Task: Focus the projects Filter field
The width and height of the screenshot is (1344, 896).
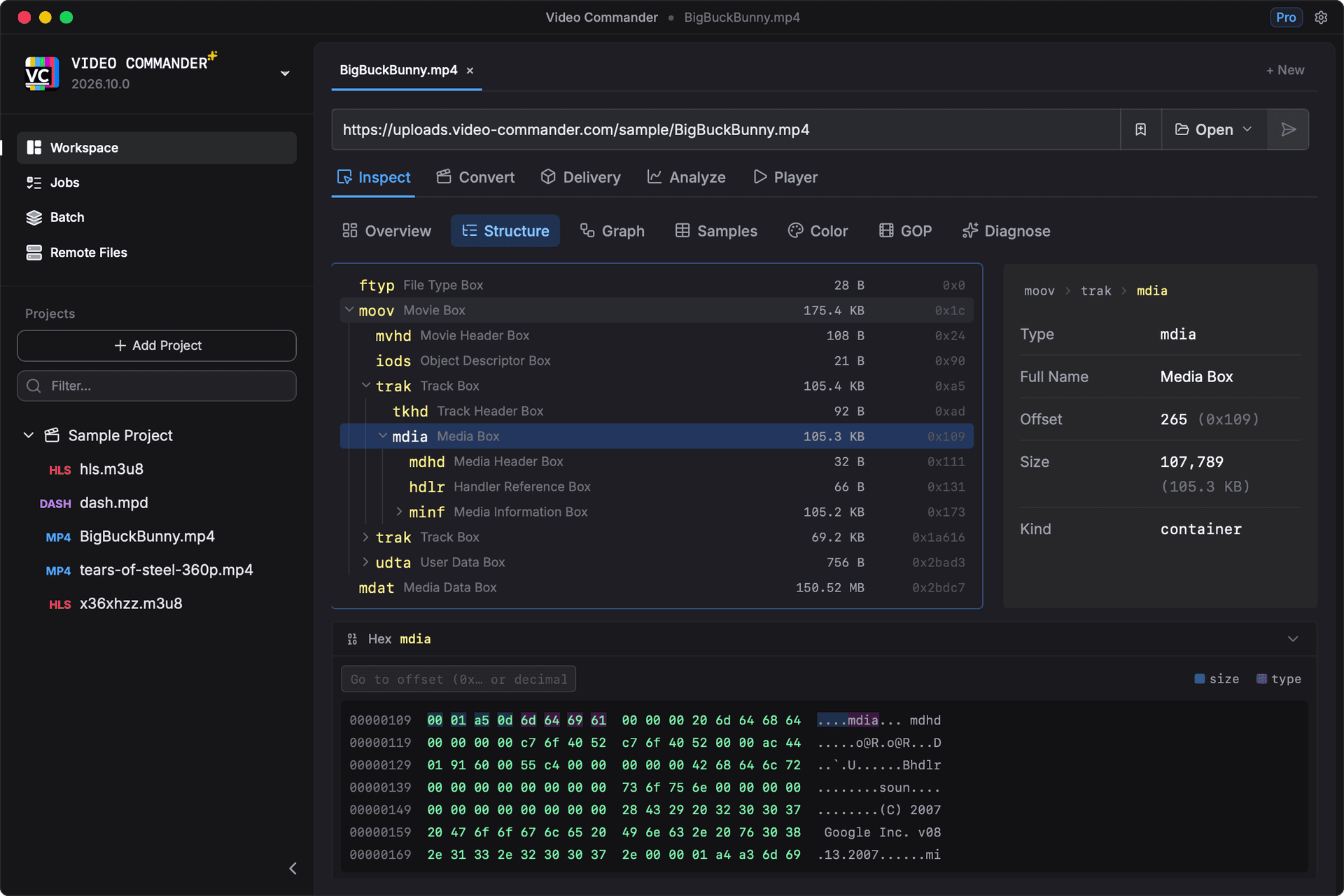Action: click(x=157, y=386)
